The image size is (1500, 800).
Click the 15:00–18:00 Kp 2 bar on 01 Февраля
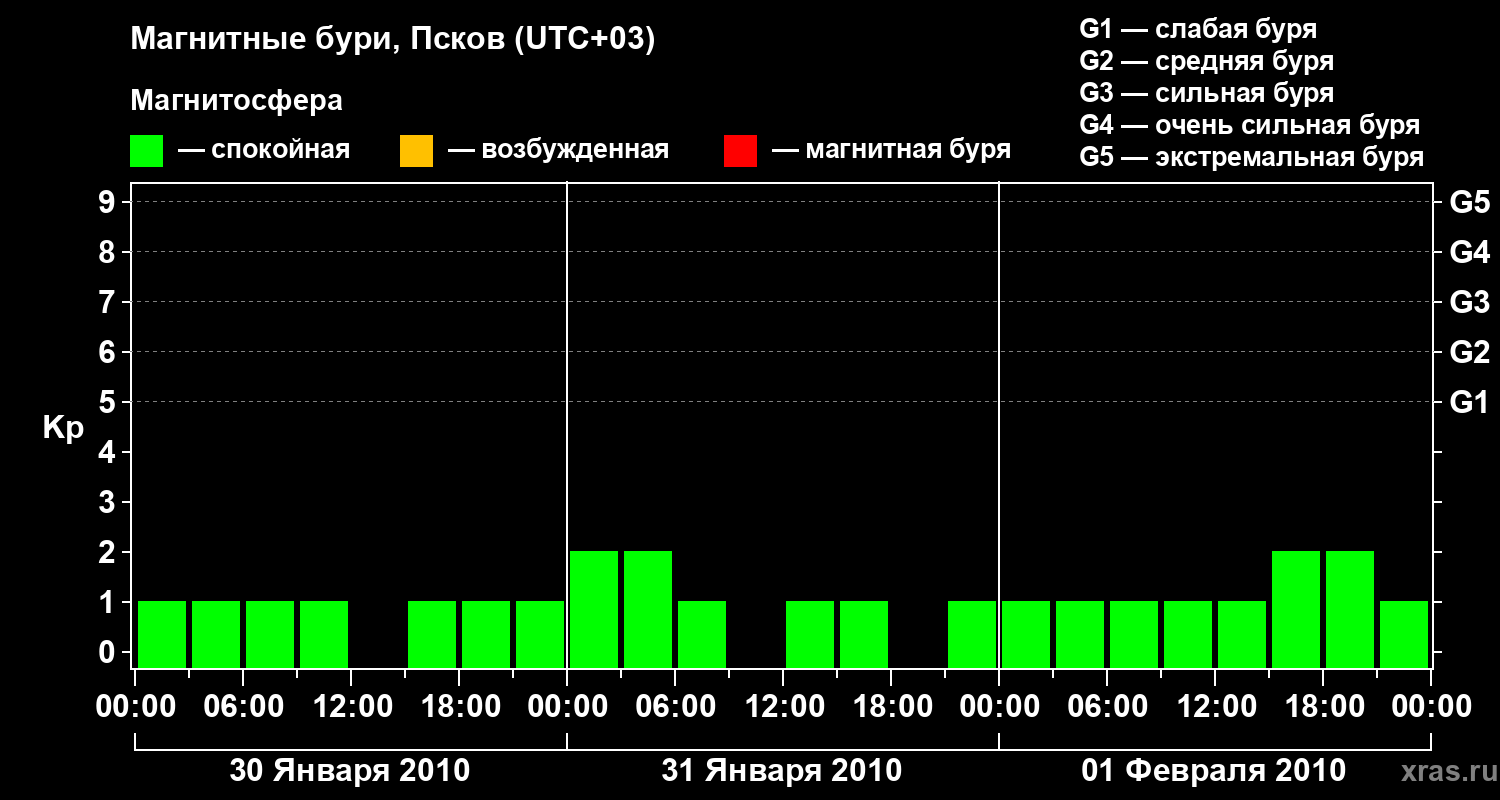point(1296,609)
